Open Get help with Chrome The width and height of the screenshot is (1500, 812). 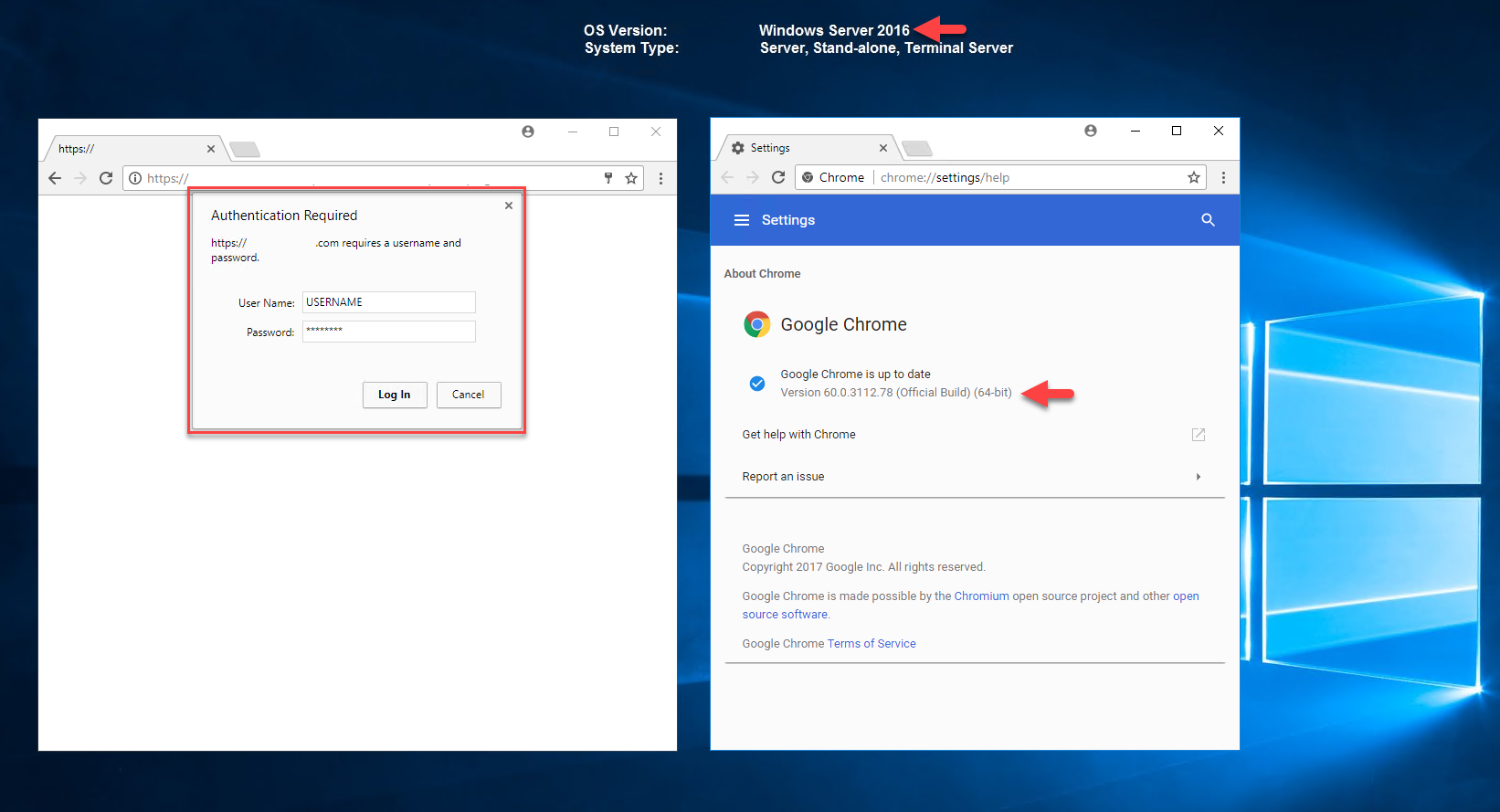975,435
